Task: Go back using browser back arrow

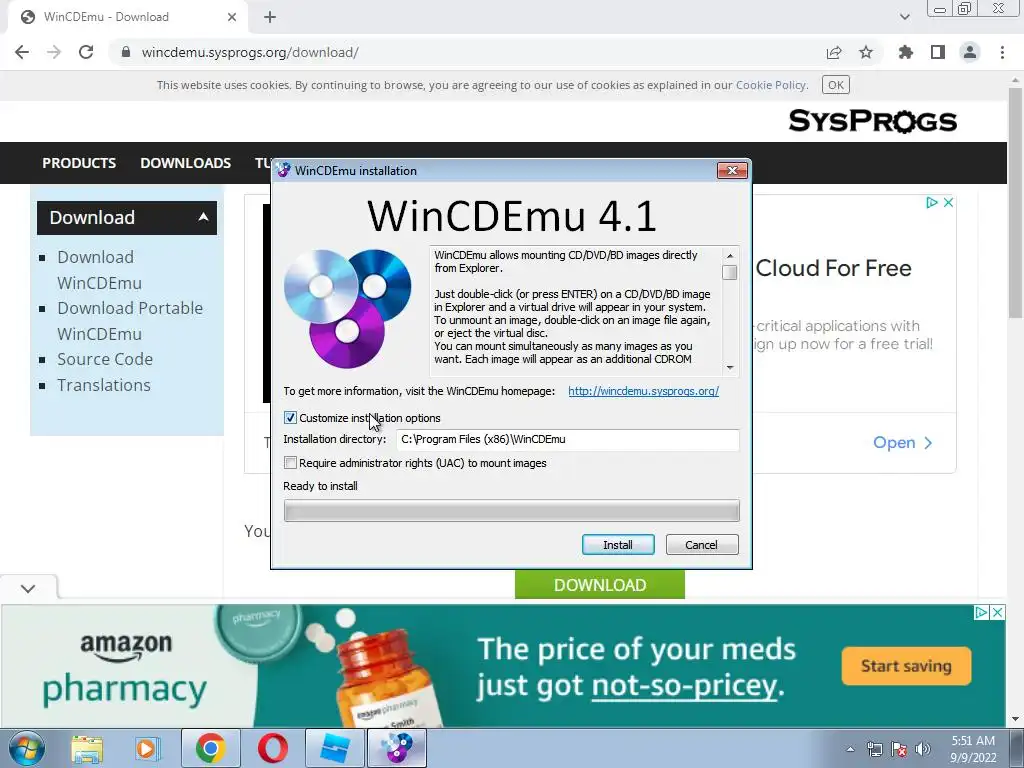Action: (x=22, y=52)
